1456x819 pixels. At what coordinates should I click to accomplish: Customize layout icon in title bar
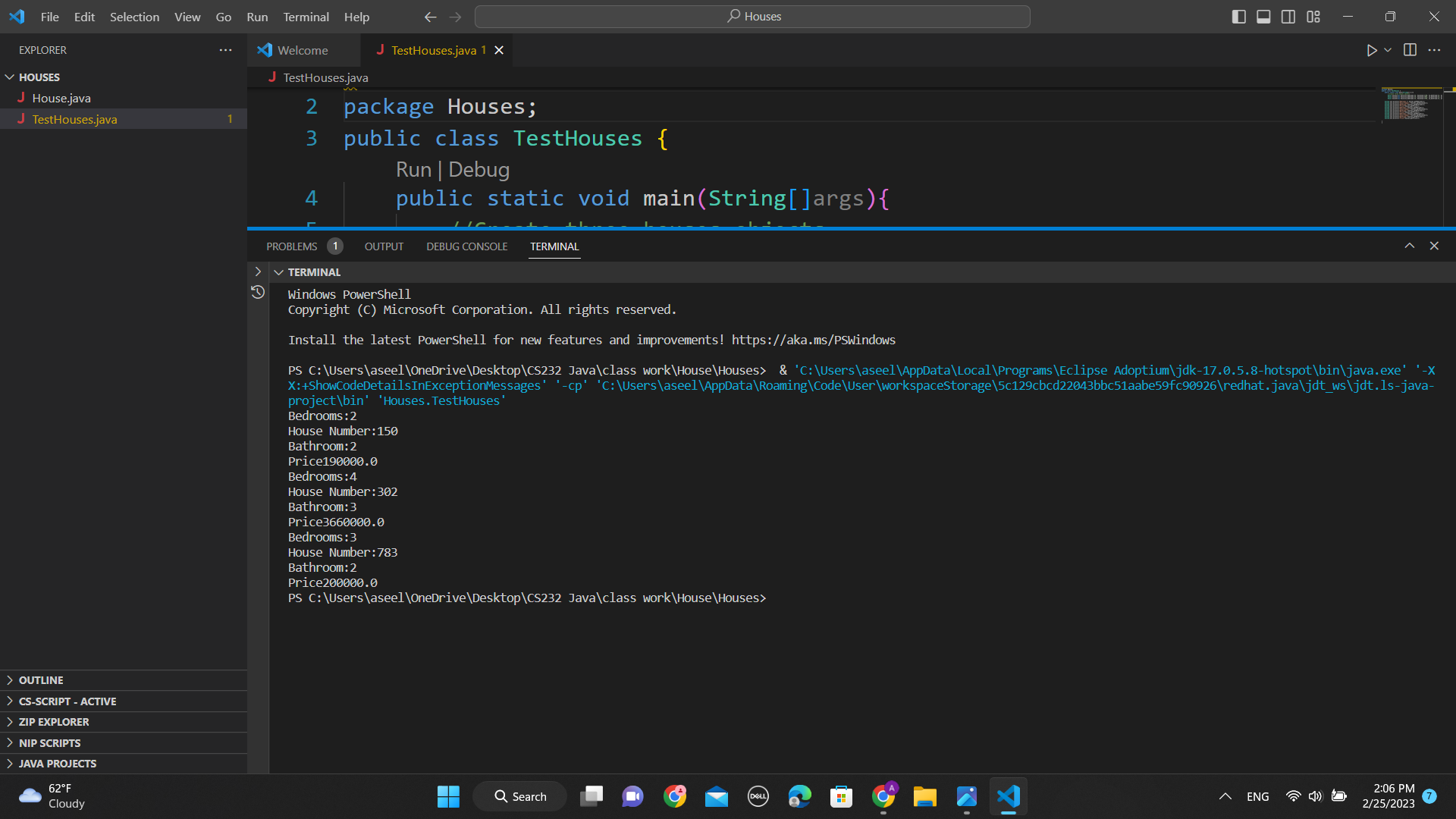coord(1313,17)
